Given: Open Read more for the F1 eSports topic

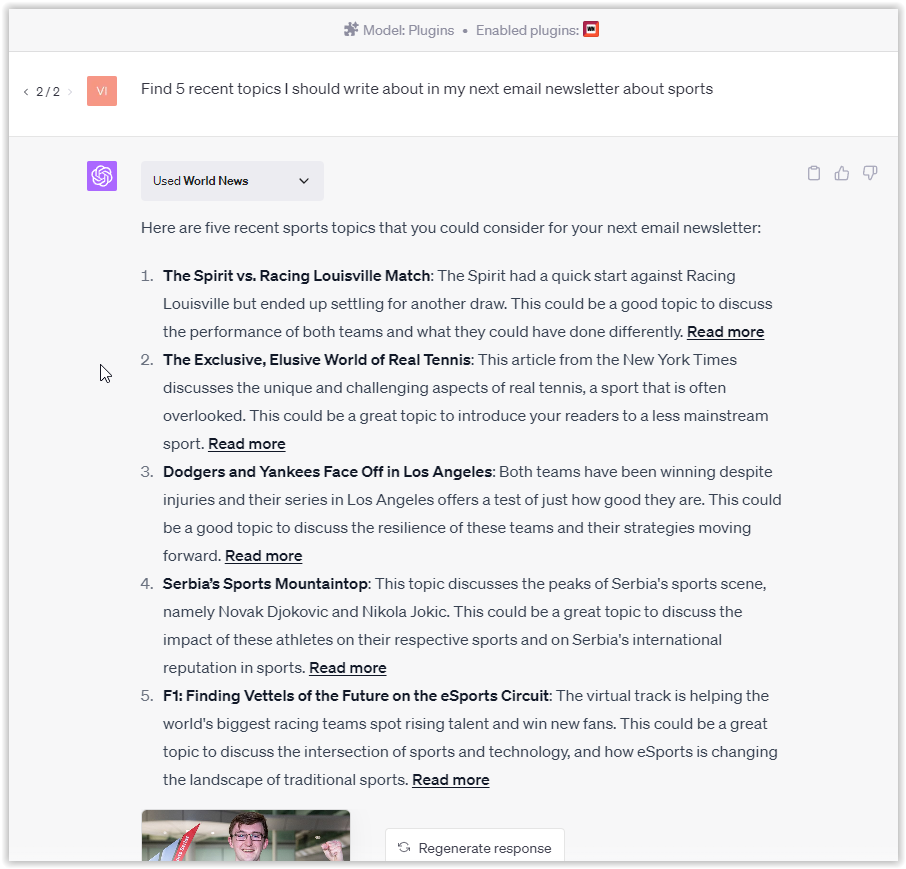Looking at the screenshot, I should (x=450, y=780).
